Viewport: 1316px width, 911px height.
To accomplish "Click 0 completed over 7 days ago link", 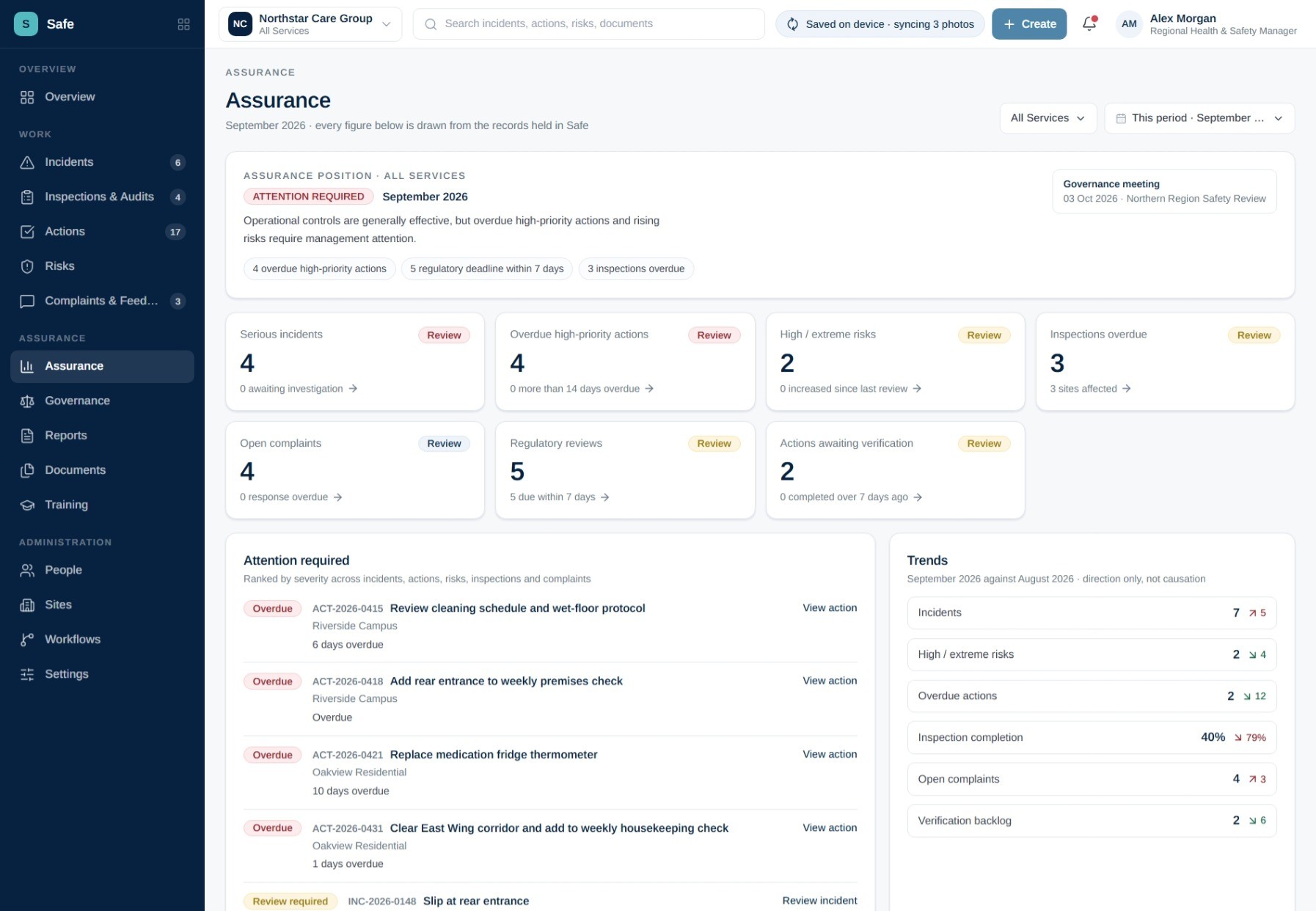I will pyautogui.click(x=851, y=497).
